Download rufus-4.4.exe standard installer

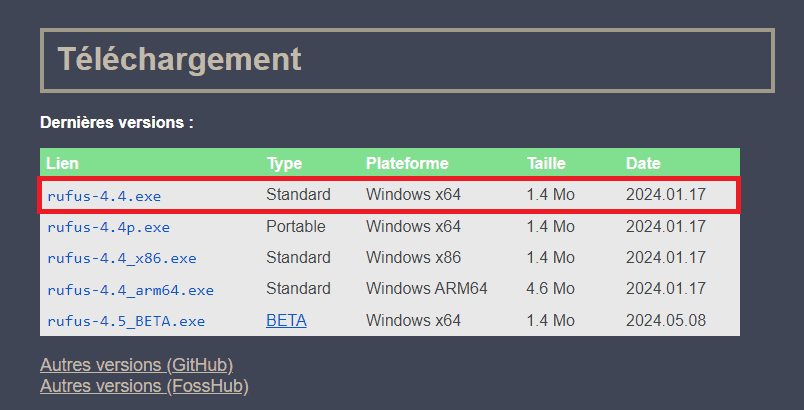[x=104, y=196]
